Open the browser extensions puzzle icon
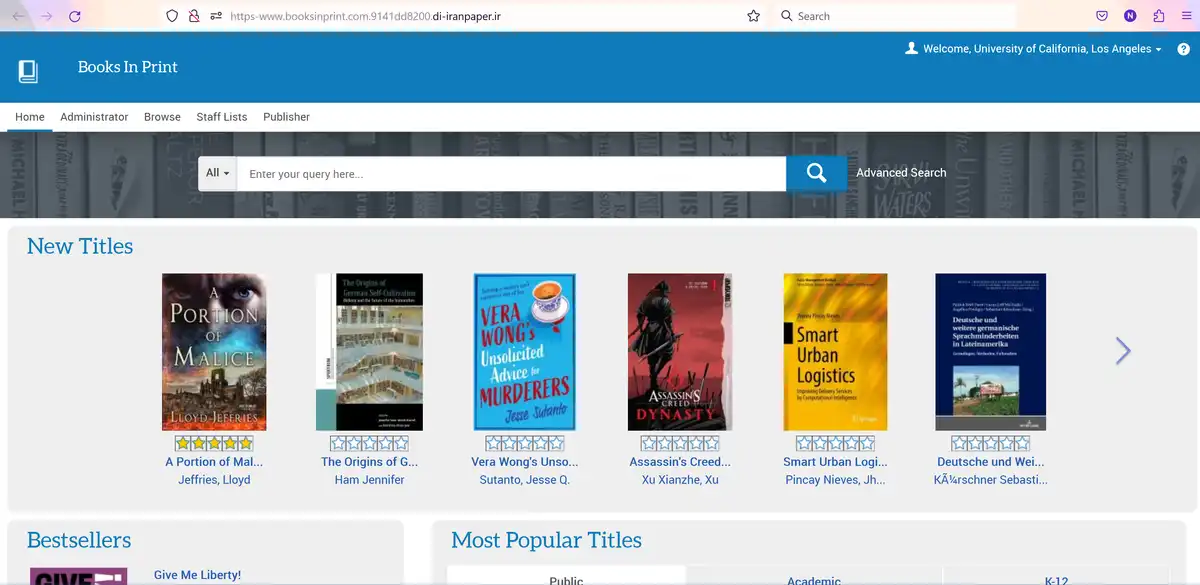1200x585 pixels. 1158,16
